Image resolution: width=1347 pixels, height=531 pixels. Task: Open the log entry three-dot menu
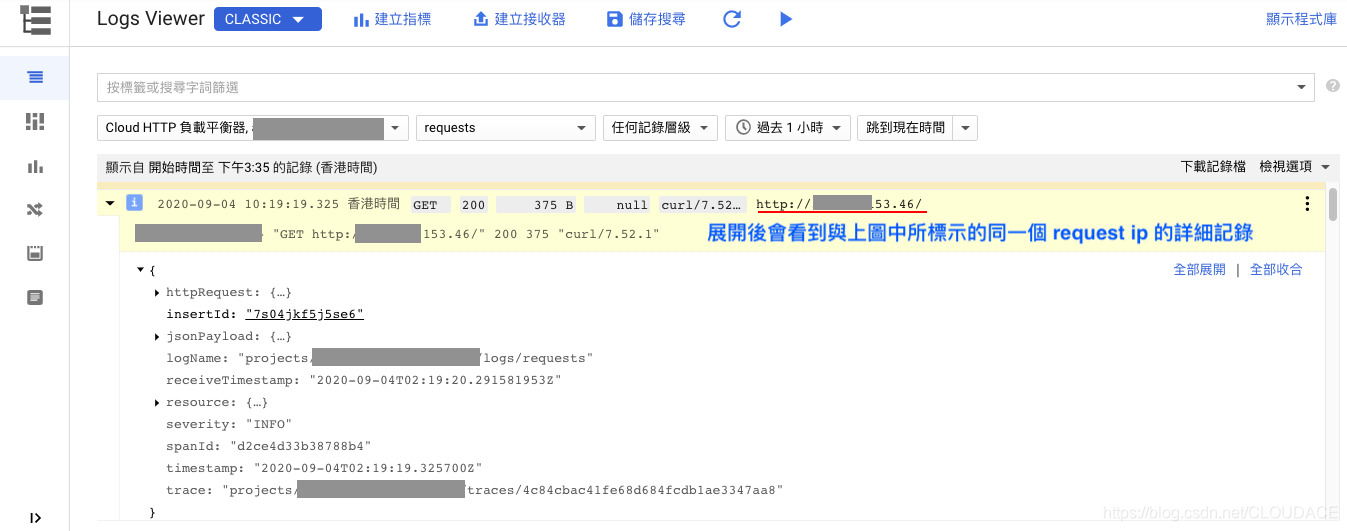coord(1306,204)
